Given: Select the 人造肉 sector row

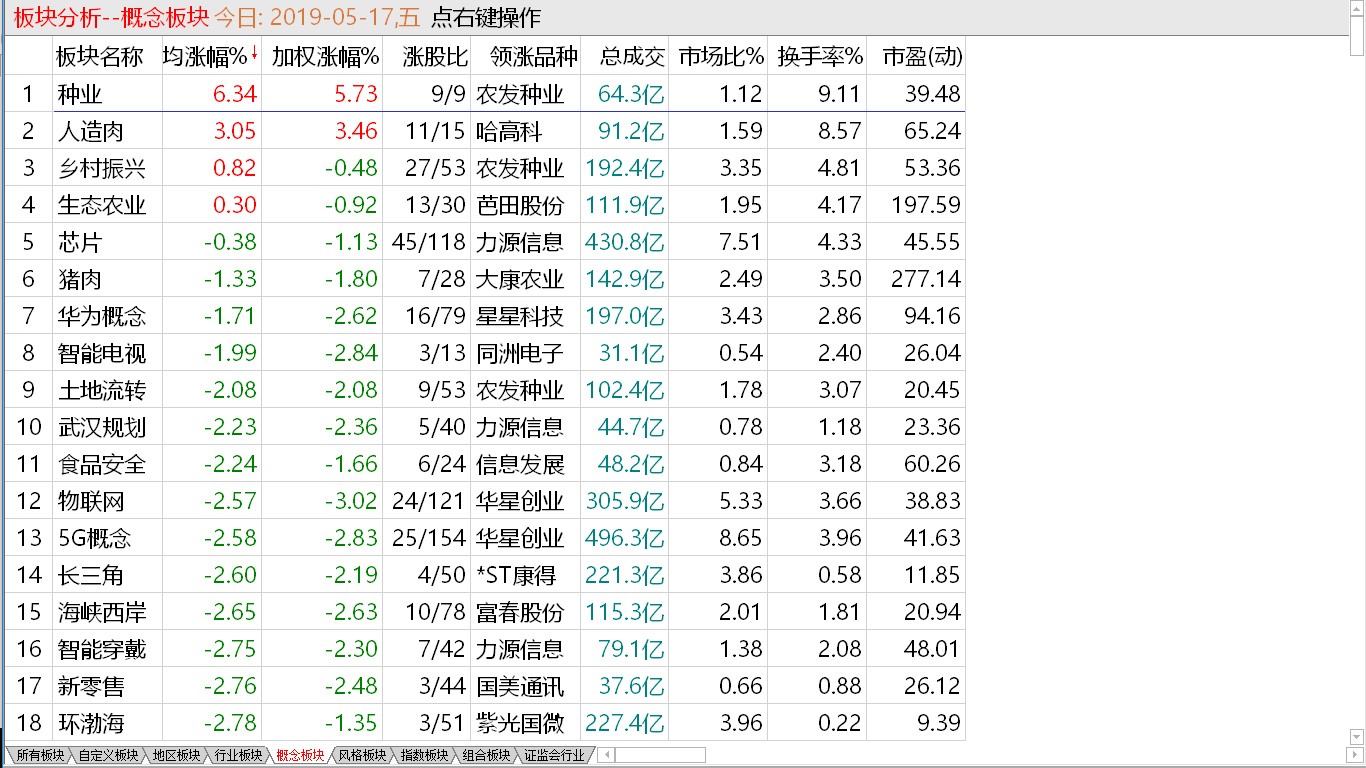Looking at the screenshot, I should 485,131.
